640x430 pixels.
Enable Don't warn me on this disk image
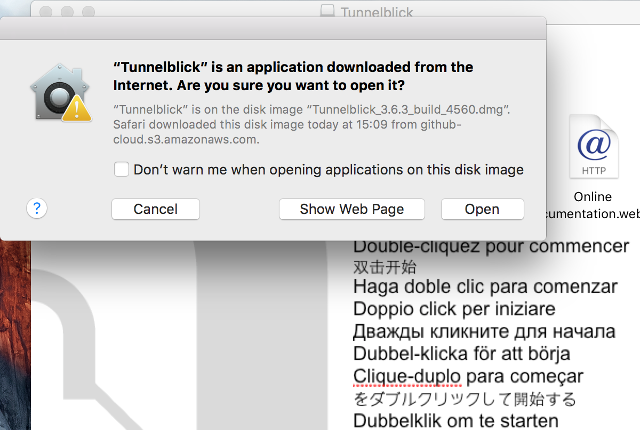(121, 169)
